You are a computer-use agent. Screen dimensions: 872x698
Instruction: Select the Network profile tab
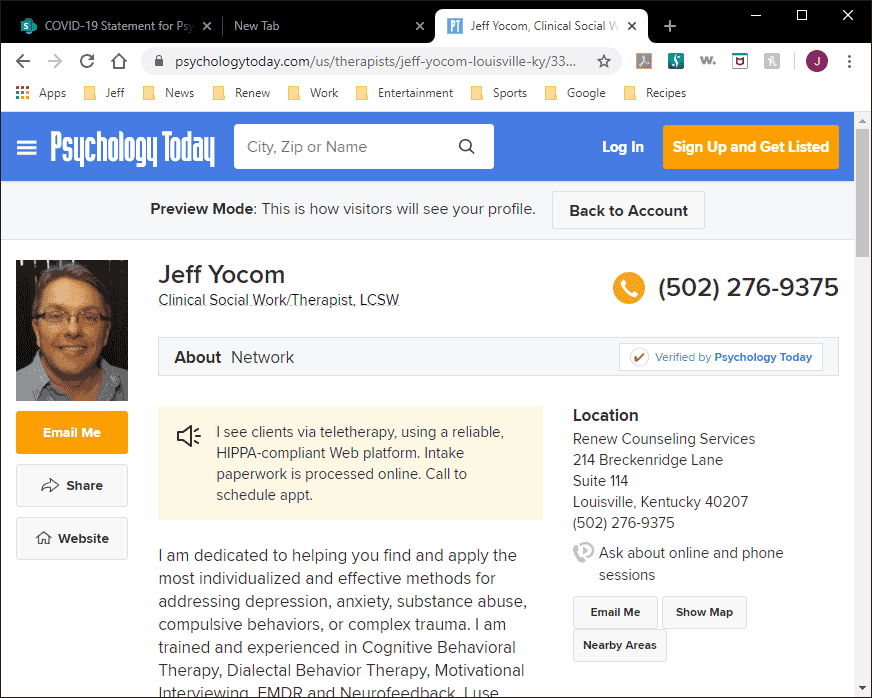(263, 357)
